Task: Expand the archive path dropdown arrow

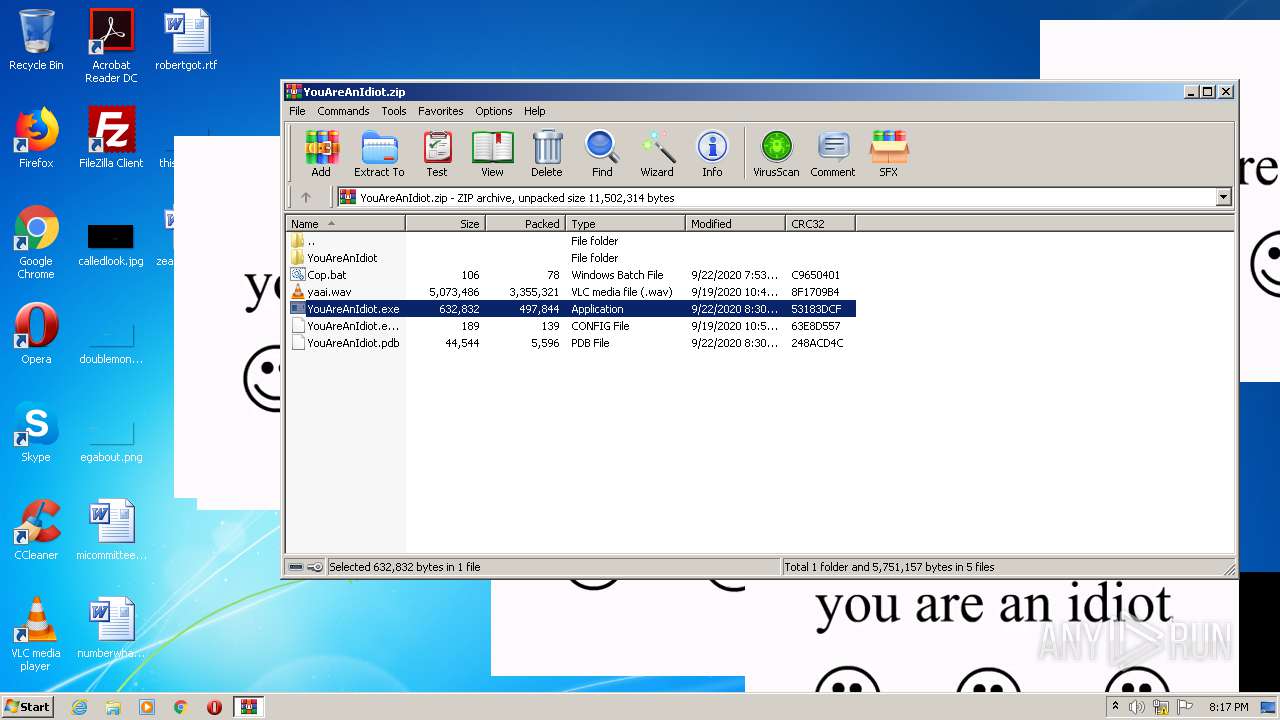Action: pos(1223,197)
